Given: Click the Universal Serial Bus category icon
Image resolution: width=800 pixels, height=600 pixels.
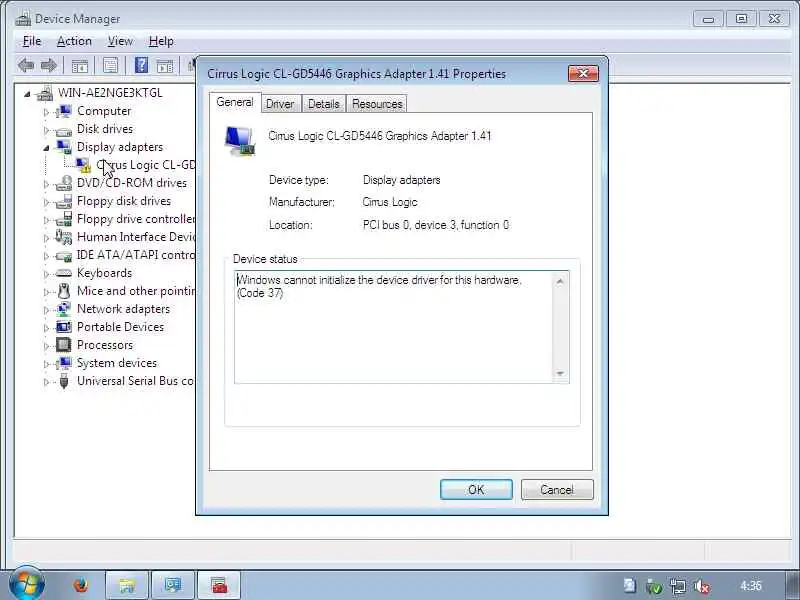Looking at the screenshot, I should coord(64,381).
